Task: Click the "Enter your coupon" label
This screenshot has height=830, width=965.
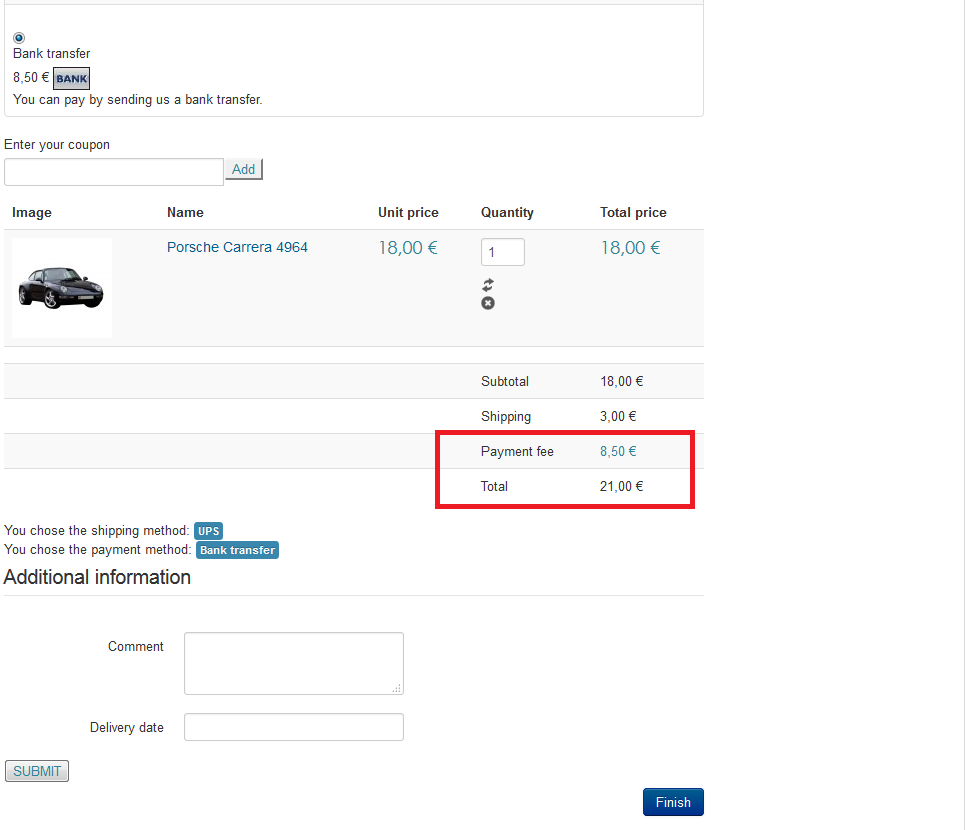Action: point(57,145)
